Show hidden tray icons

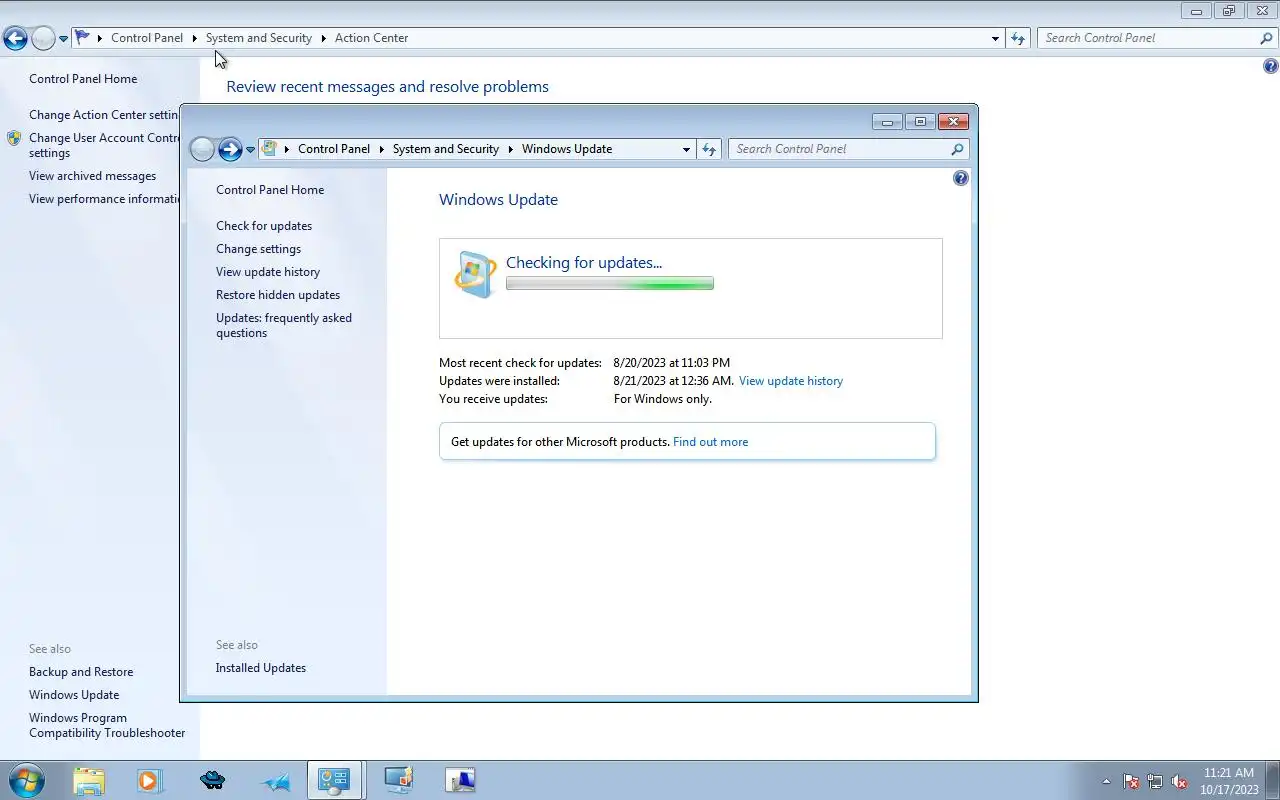point(1106,781)
